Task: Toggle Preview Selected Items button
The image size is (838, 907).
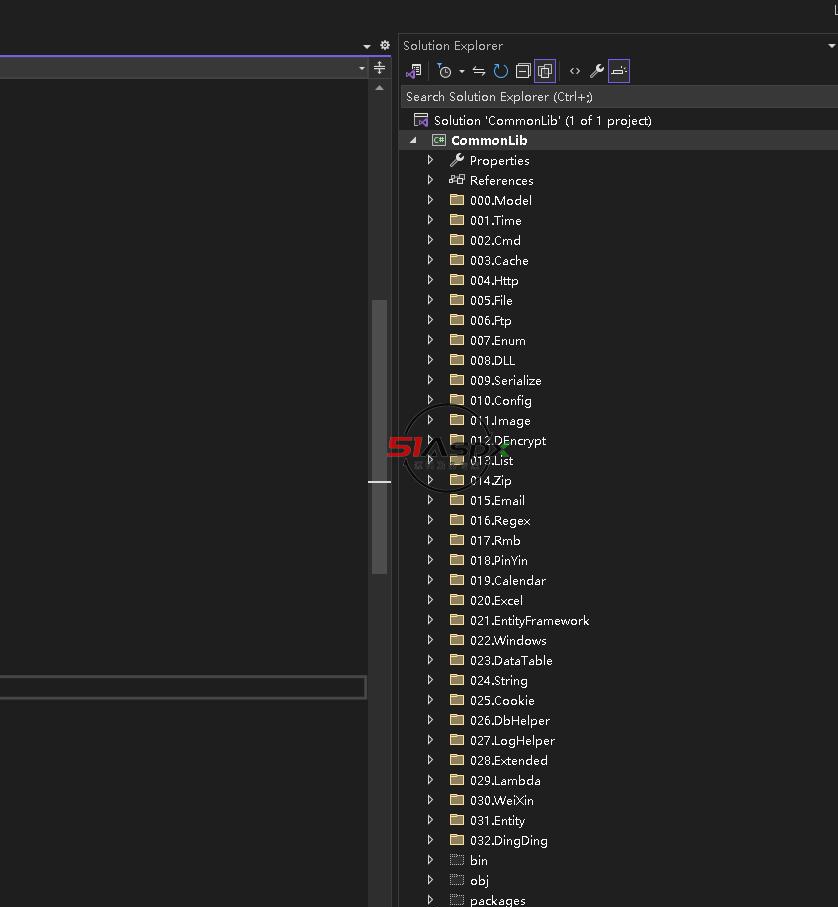Action: click(x=619, y=71)
